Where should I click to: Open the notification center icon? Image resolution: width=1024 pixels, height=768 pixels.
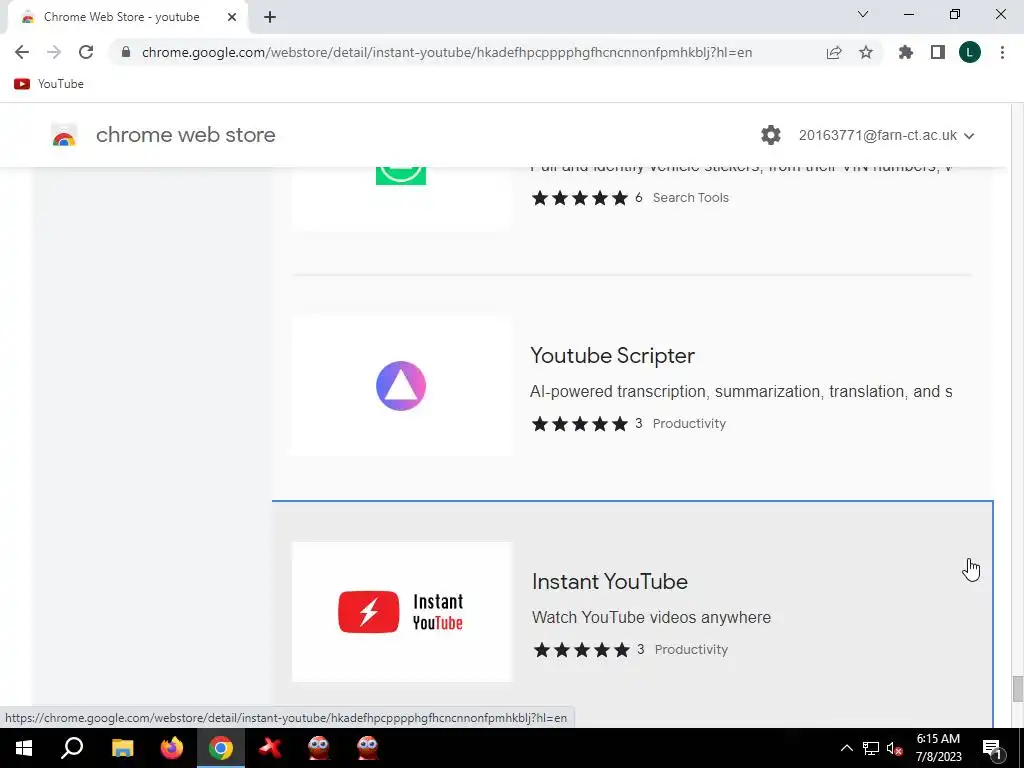click(992, 748)
